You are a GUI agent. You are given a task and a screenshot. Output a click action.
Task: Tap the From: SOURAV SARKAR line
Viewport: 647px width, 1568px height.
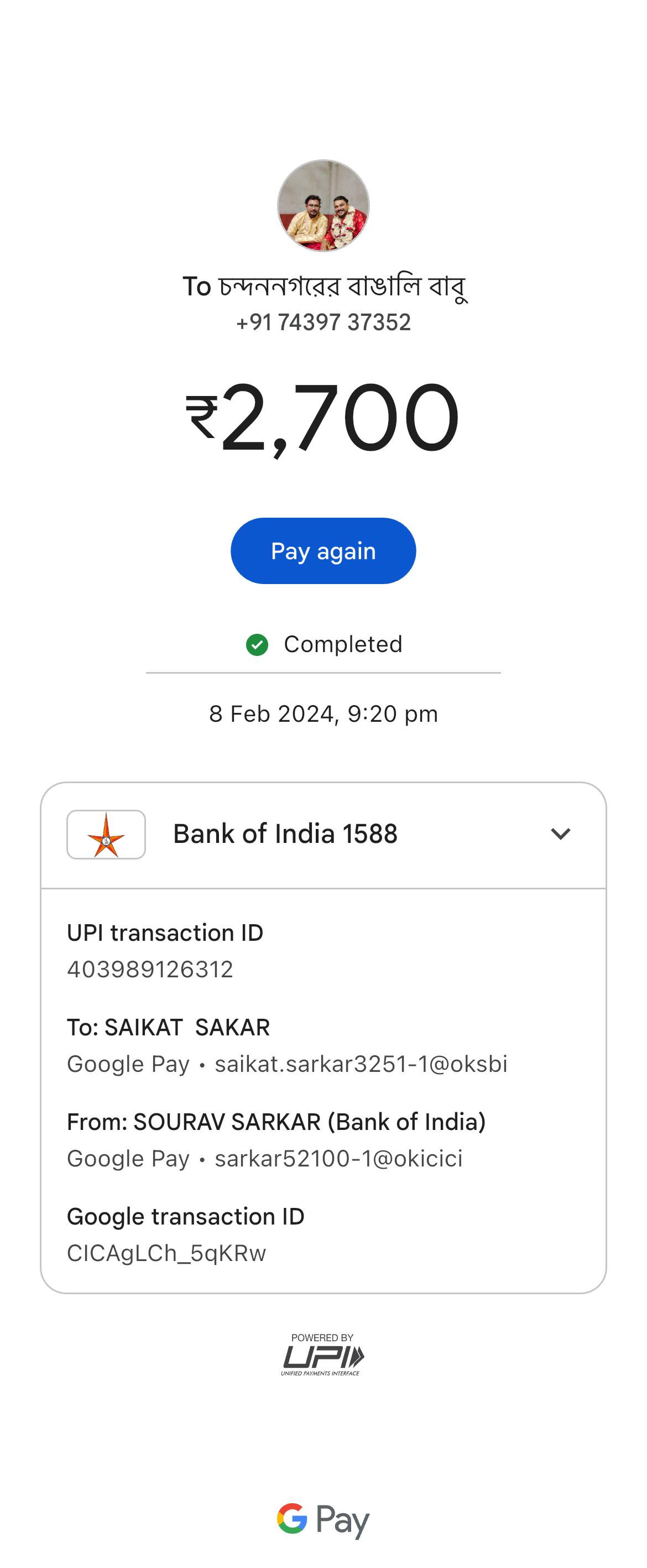[x=276, y=1122]
